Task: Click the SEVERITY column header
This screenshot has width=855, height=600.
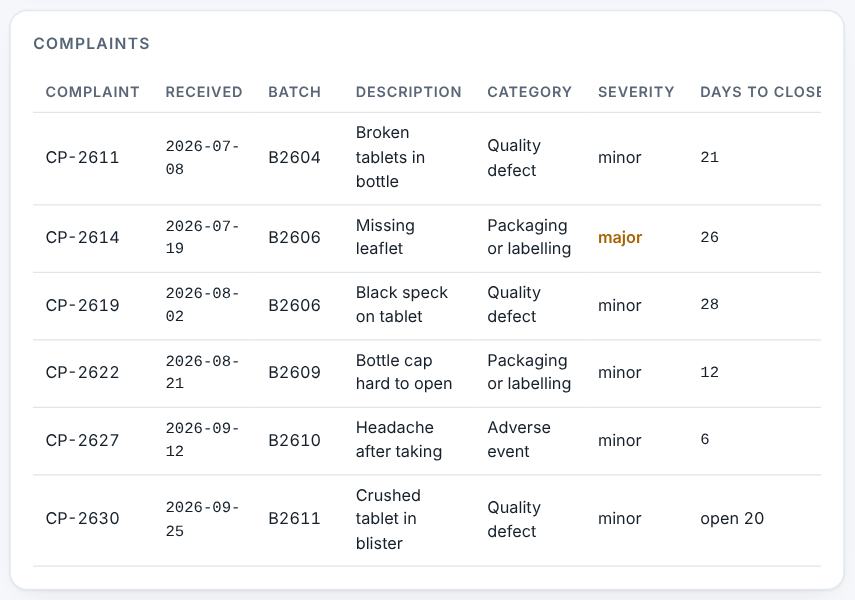Action: coord(636,92)
